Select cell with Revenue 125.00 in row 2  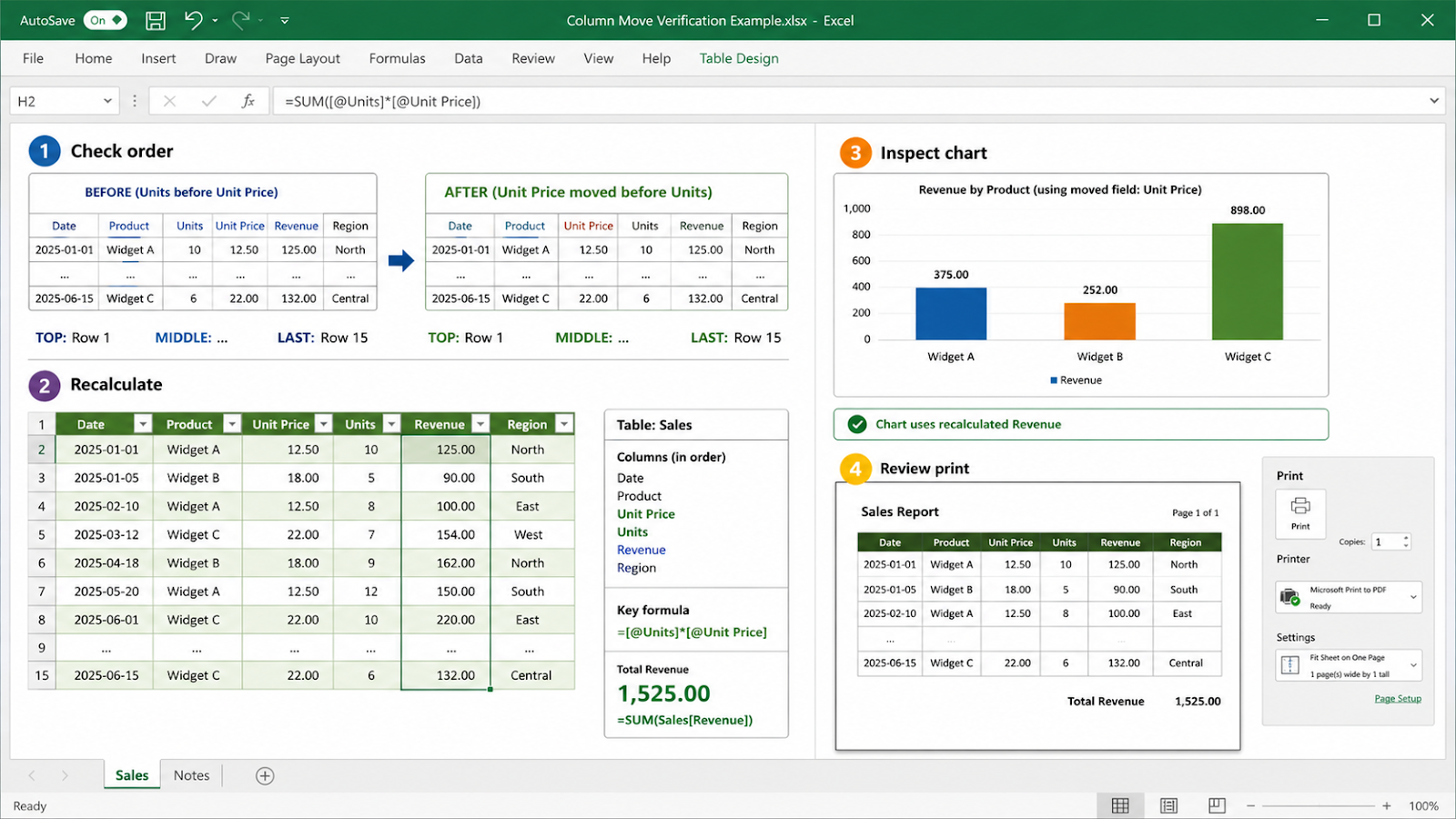(446, 450)
